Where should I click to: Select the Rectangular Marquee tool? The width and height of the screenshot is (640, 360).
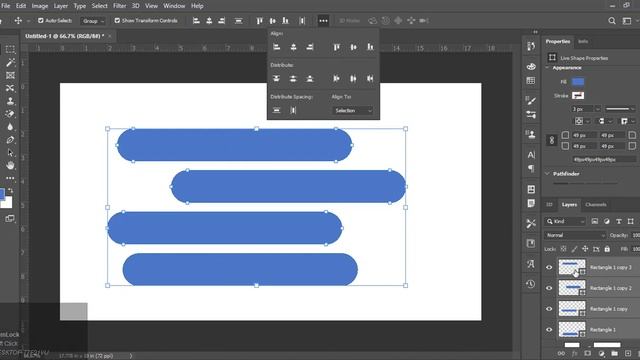point(10,49)
